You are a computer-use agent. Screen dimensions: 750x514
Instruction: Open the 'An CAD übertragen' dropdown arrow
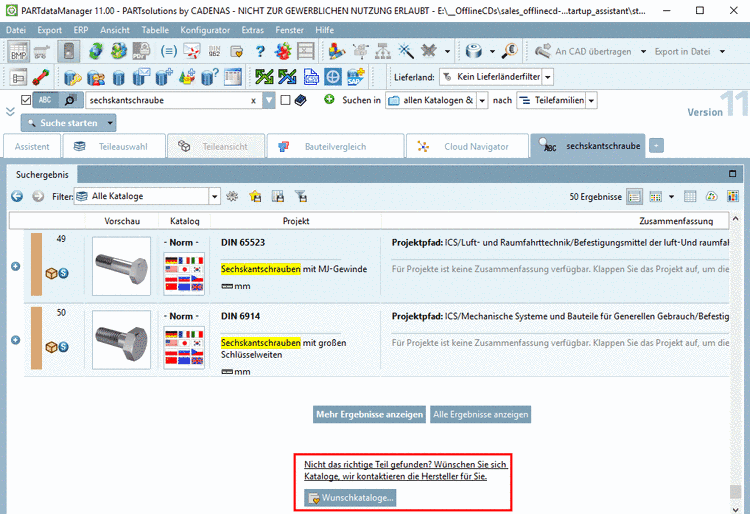pos(643,51)
